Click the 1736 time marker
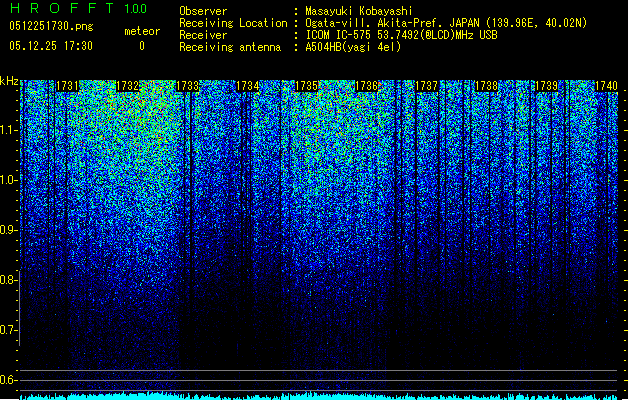The image size is (629, 400). tap(367, 86)
